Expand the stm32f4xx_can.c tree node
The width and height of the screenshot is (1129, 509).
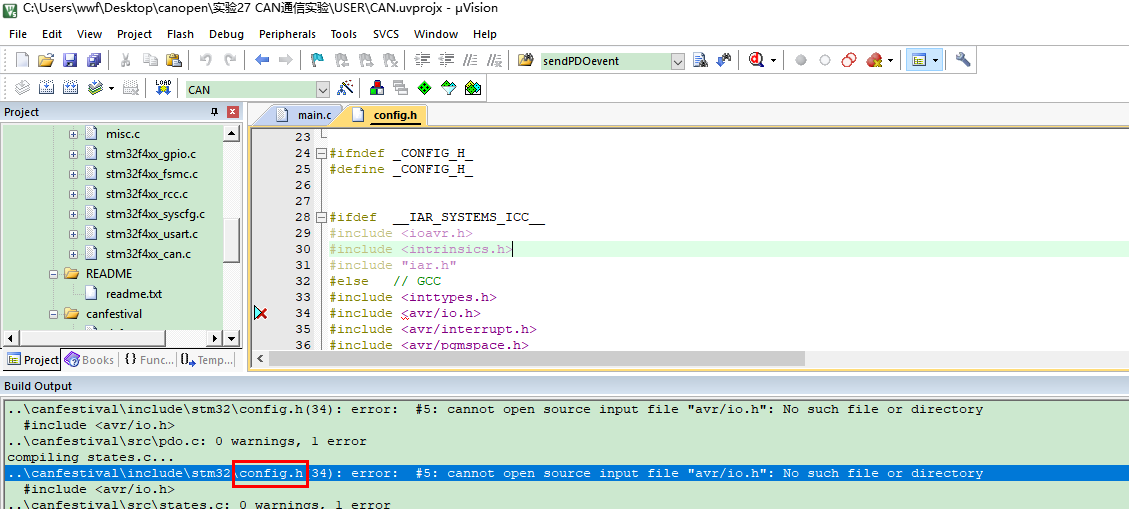click(x=73, y=254)
